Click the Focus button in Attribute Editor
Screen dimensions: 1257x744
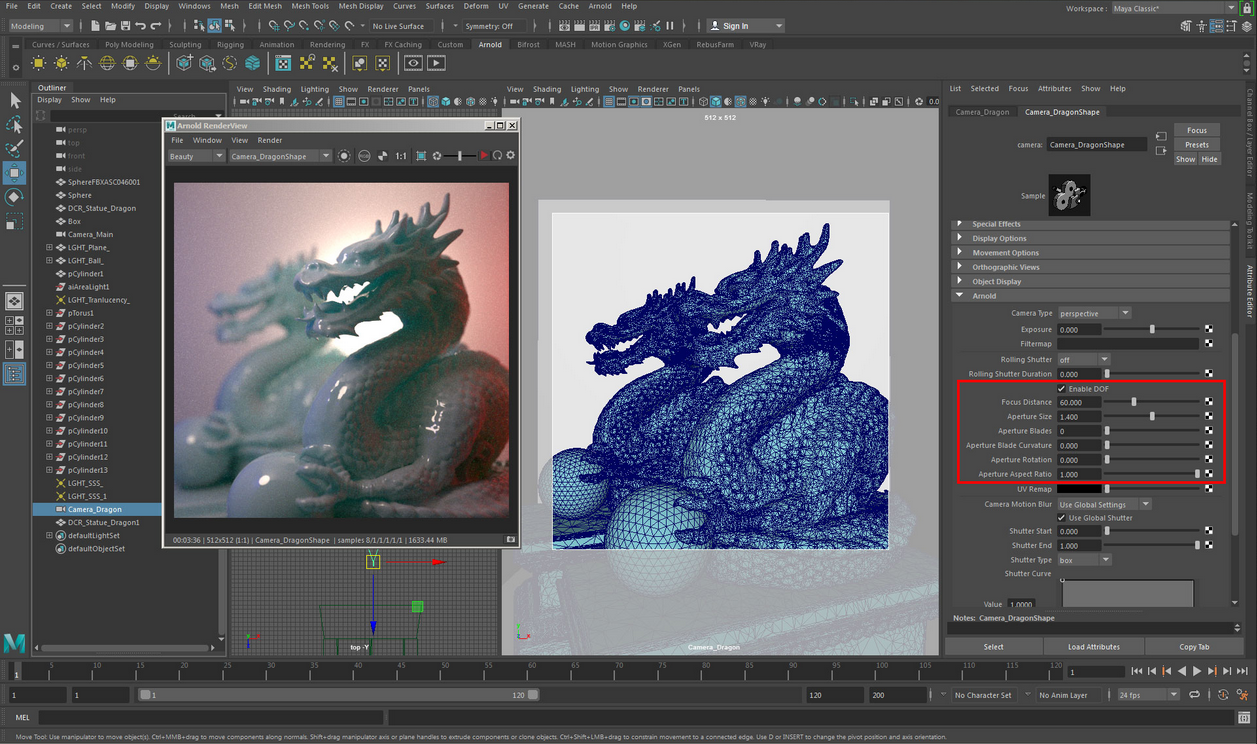(1197, 130)
